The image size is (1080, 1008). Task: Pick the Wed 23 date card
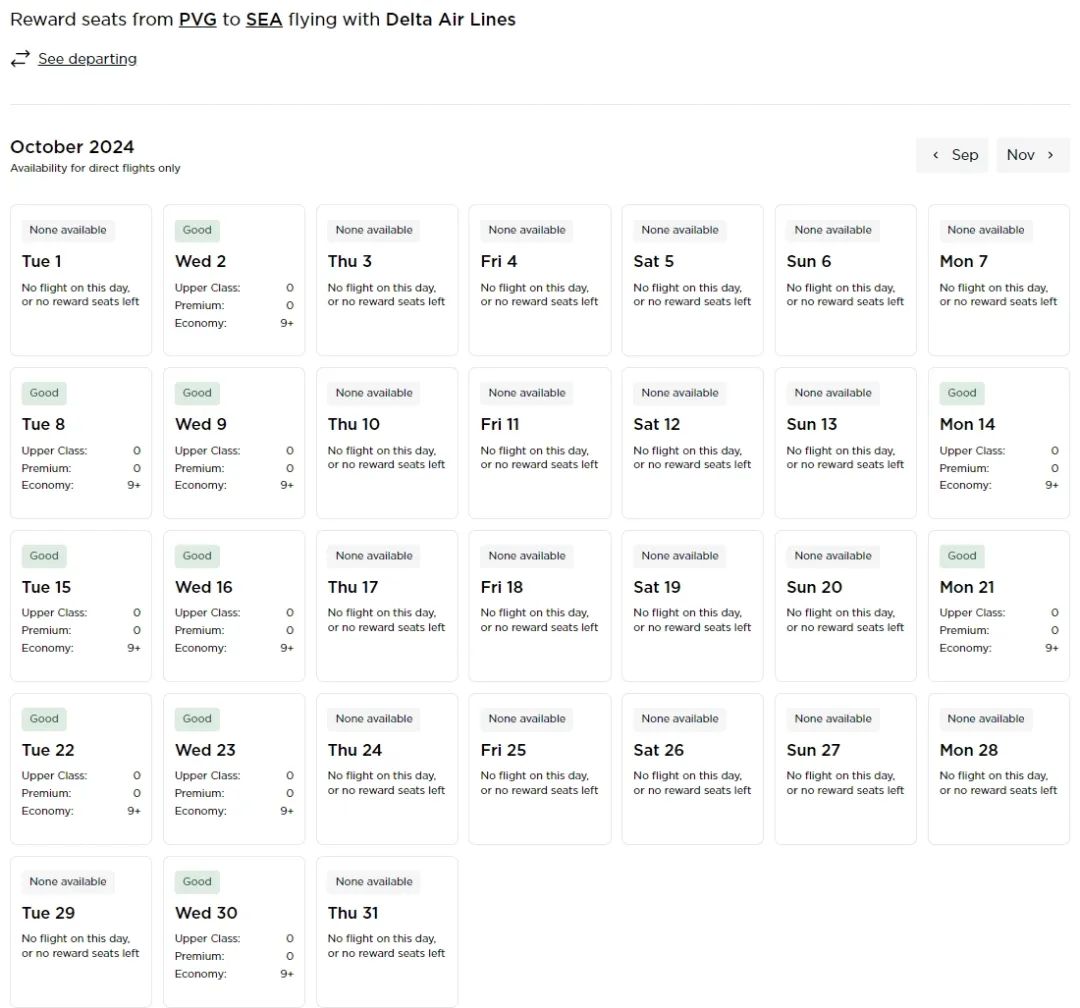click(x=234, y=769)
